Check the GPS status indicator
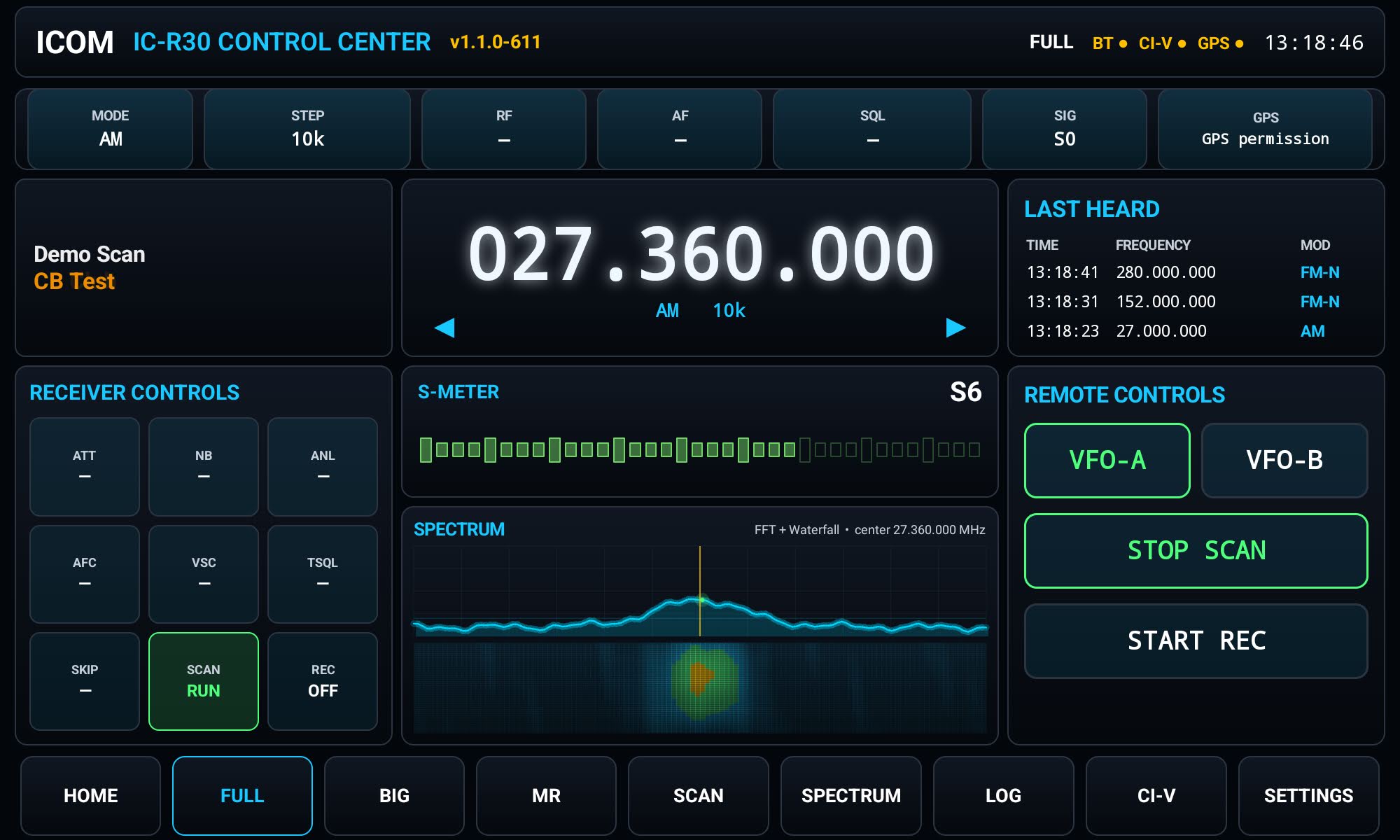The width and height of the screenshot is (1400, 840). pos(1220,43)
